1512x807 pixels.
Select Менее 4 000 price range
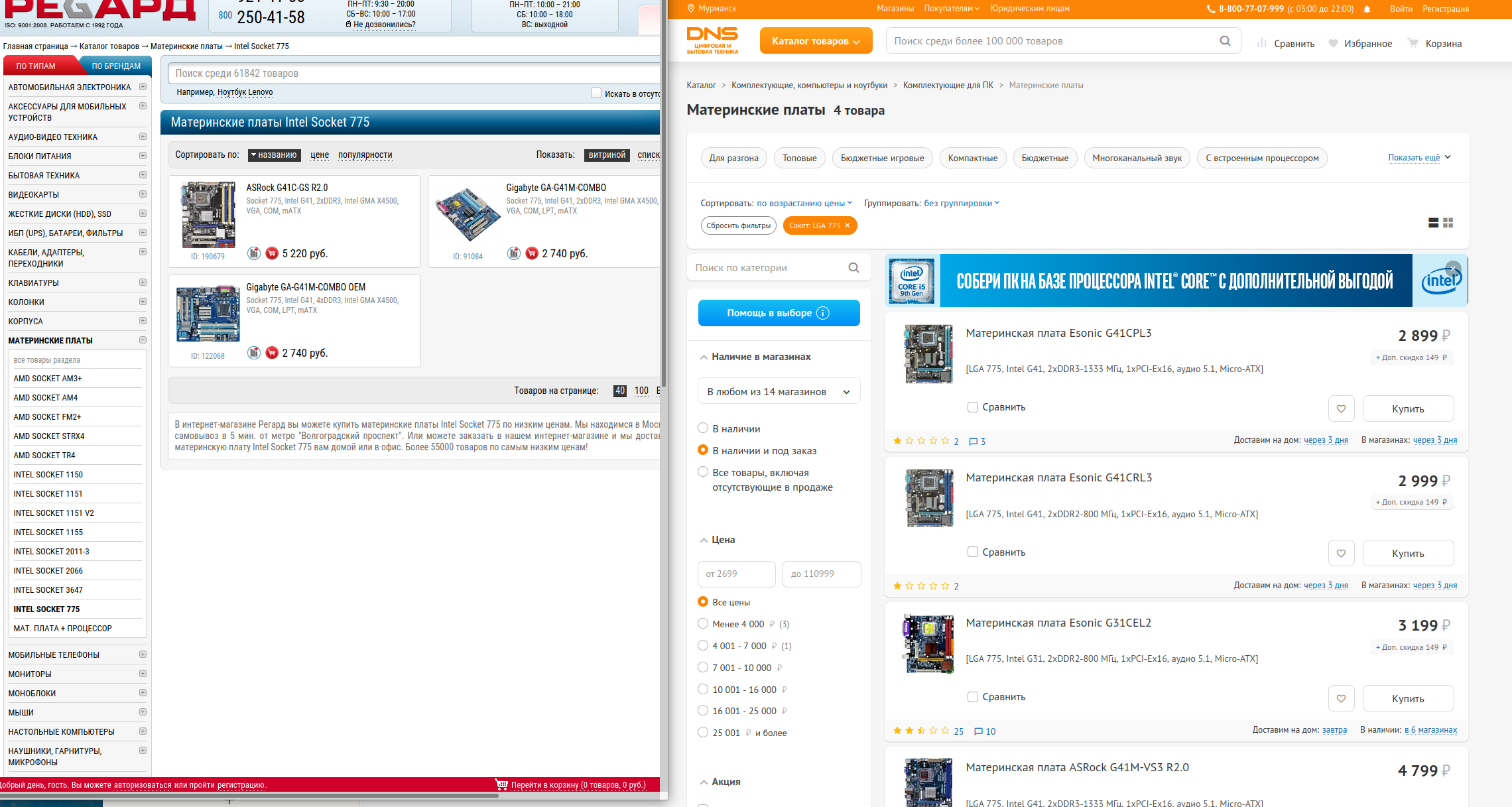pyautogui.click(x=703, y=624)
